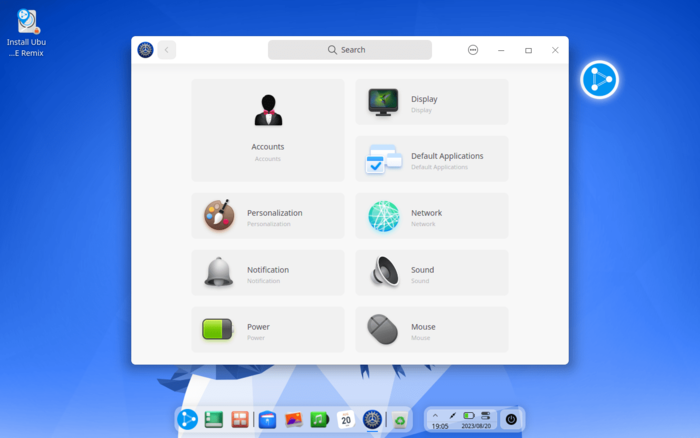The width and height of the screenshot is (700, 438).
Task: Close the Control Center window
Action: (x=555, y=50)
